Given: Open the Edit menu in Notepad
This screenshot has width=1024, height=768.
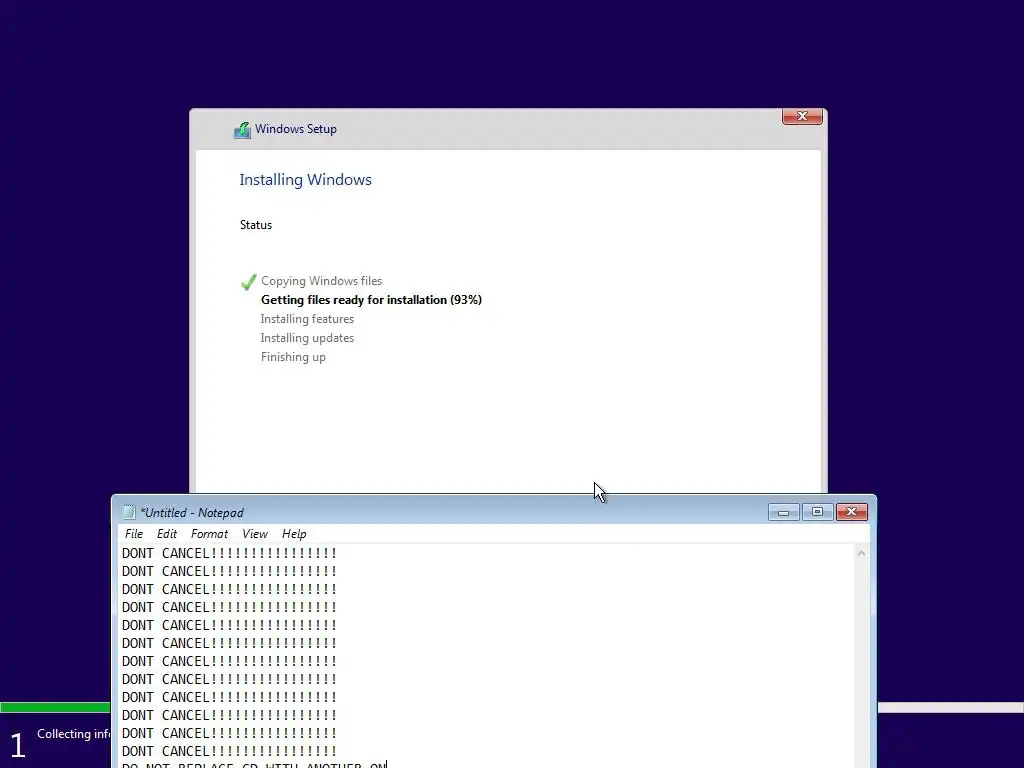Looking at the screenshot, I should pos(167,534).
